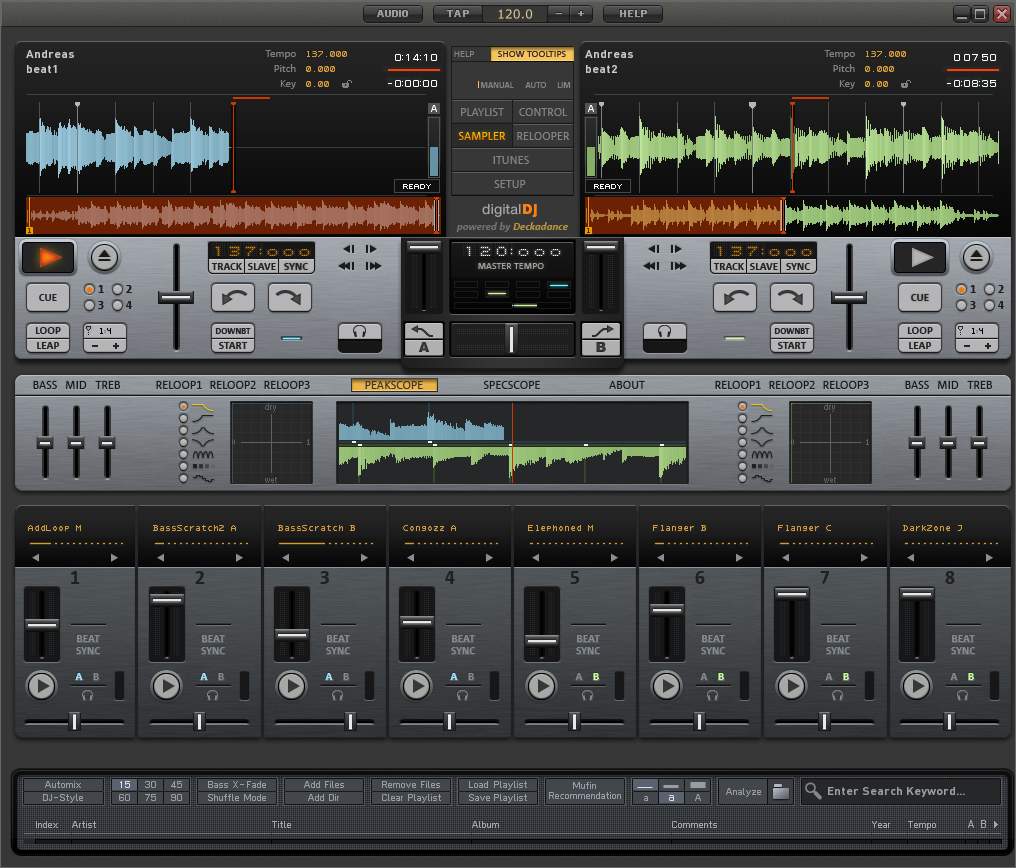
Task: Toggle BEAT SYNC on sampler slot 2
Action: [213, 645]
